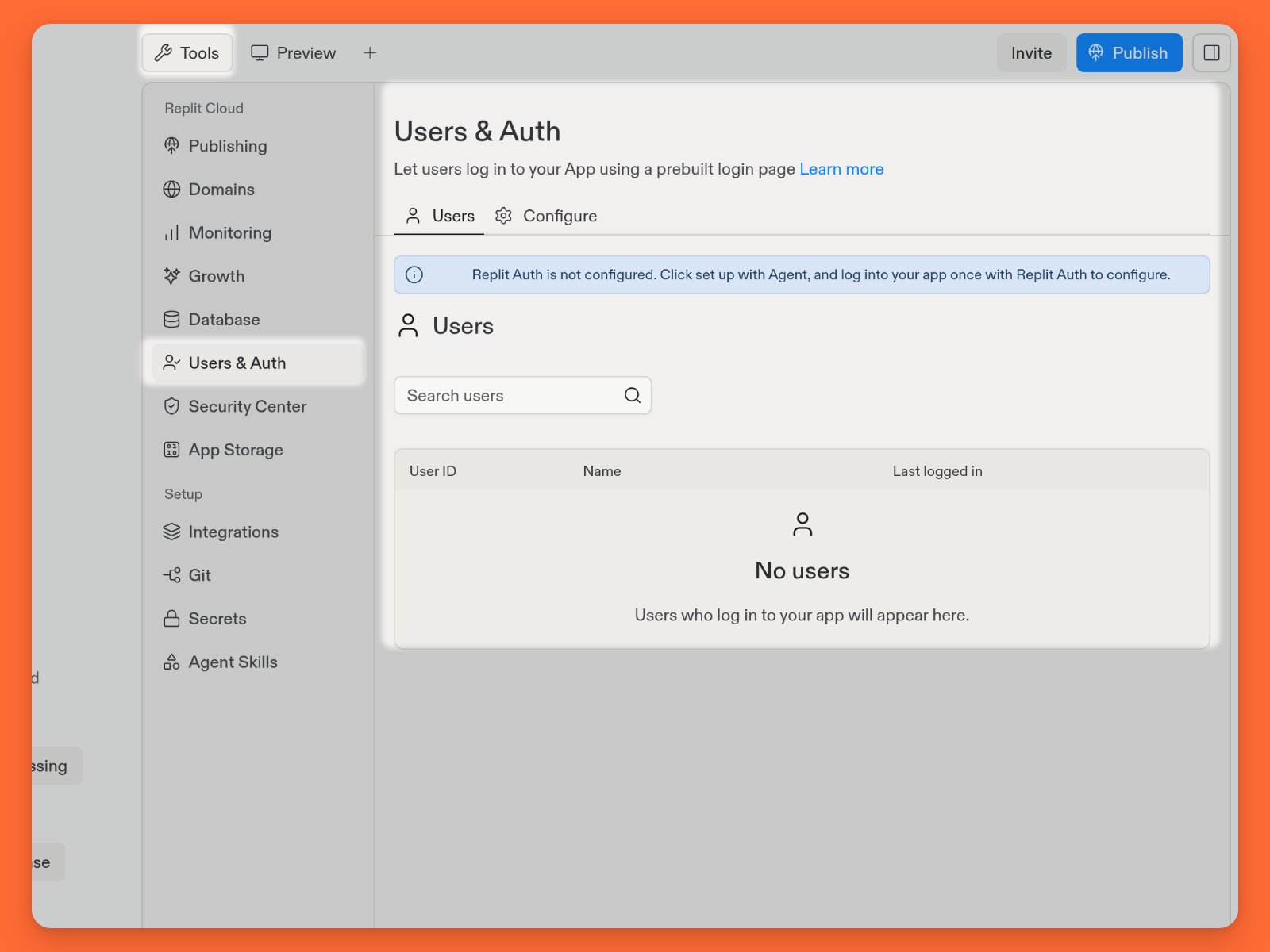Click the info icon in banner
The width and height of the screenshot is (1270, 952).
(x=414, y=274)
